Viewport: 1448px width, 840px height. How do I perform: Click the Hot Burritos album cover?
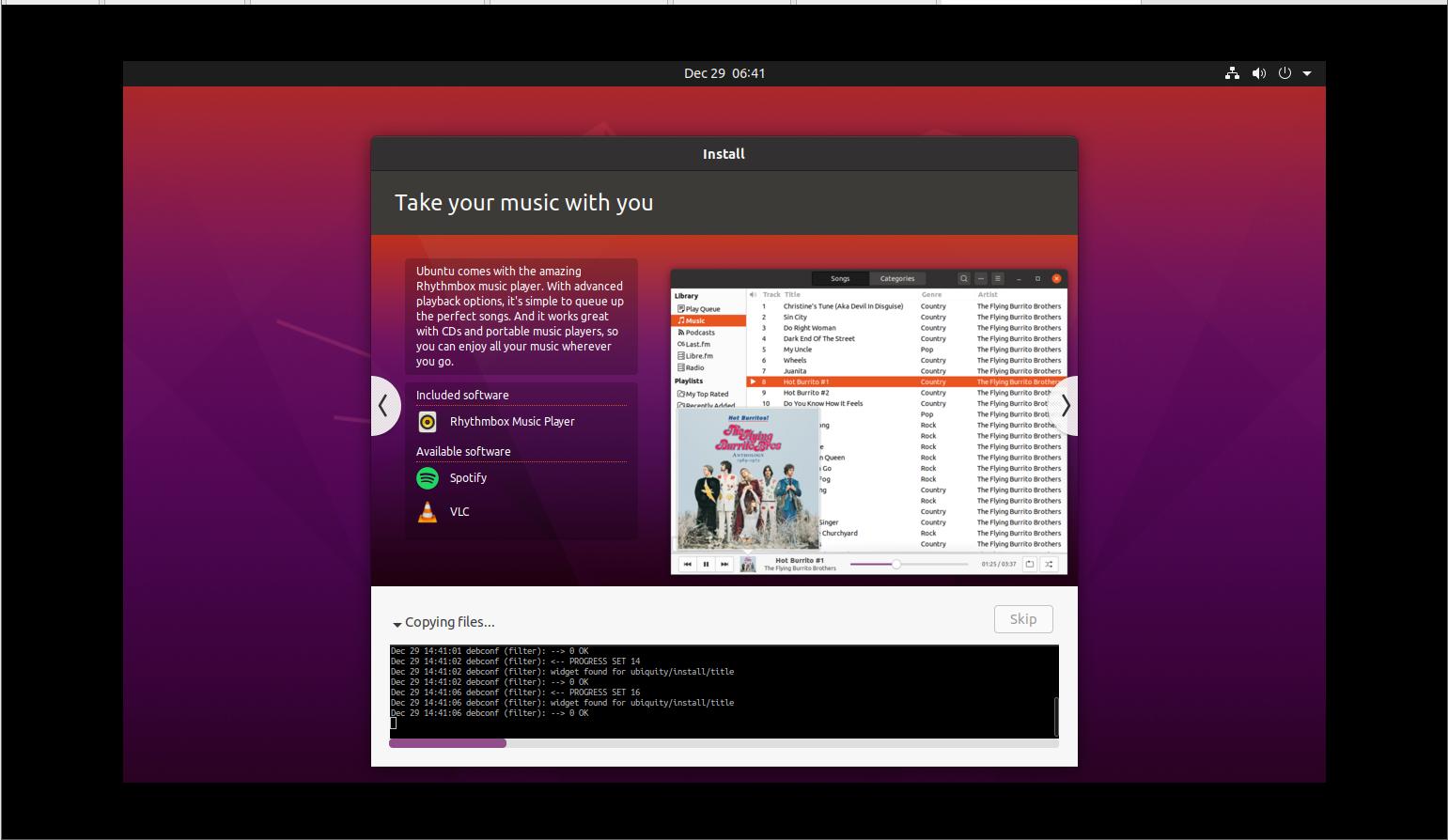(x=747, y=479)
